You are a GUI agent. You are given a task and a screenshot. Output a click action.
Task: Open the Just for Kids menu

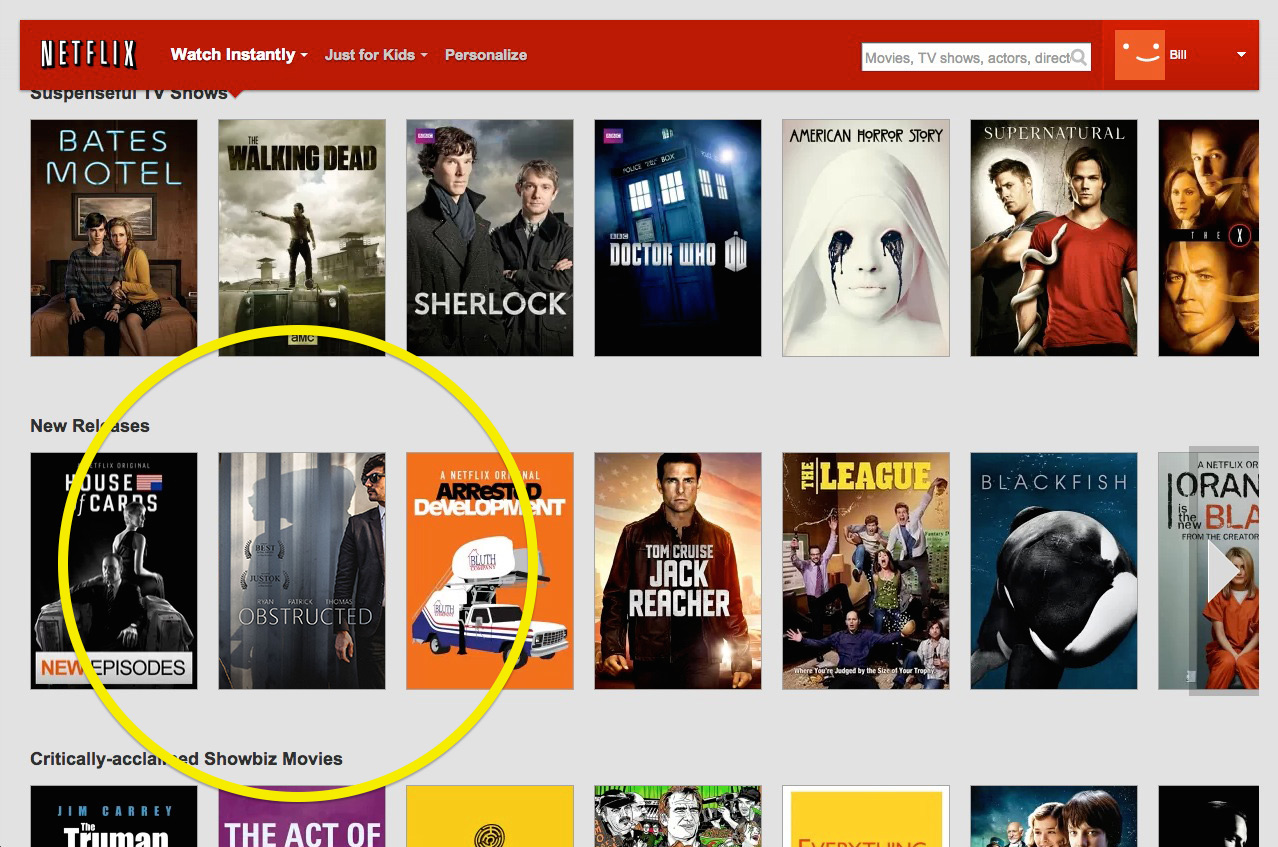376,55
